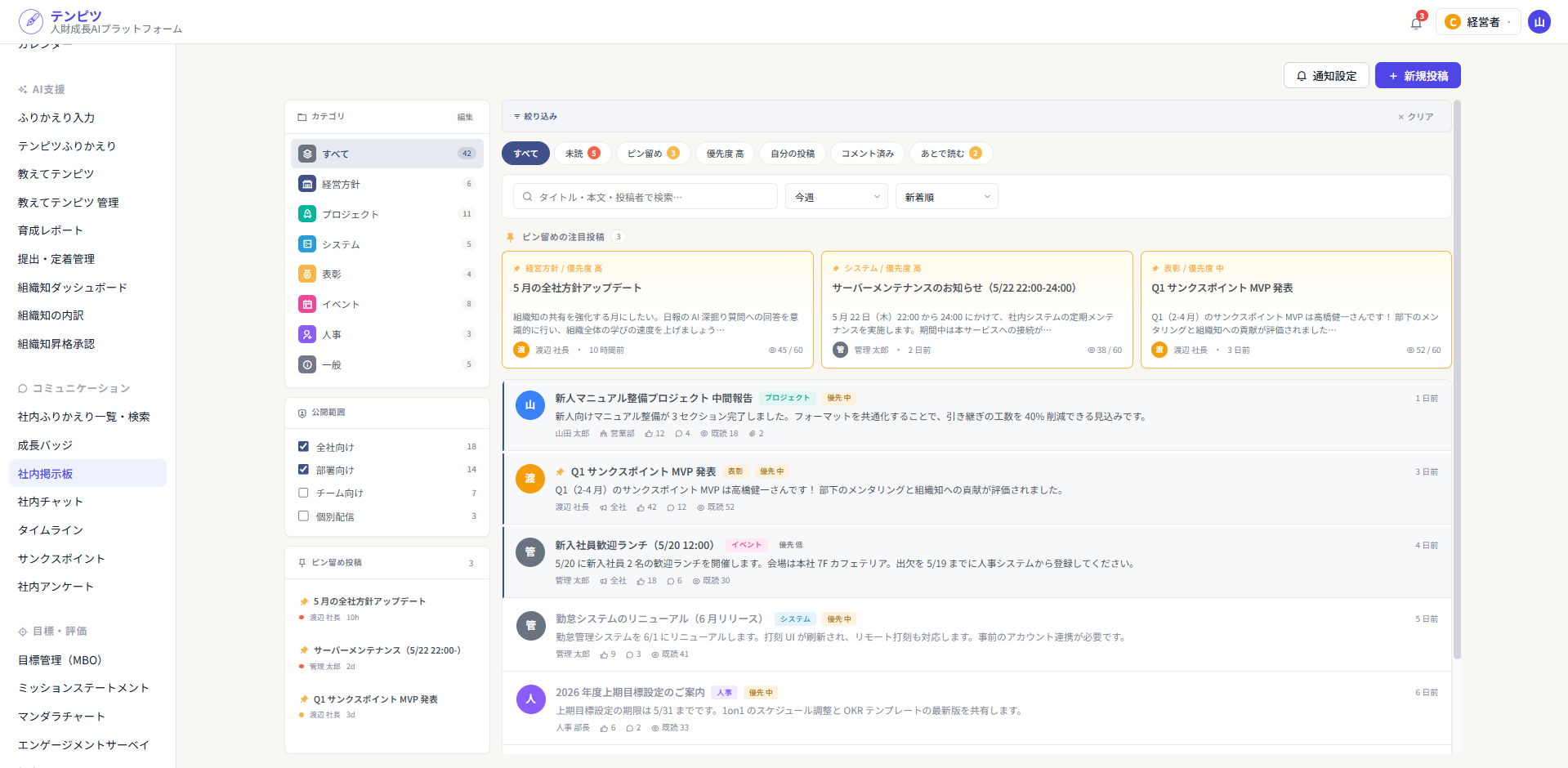1568x768 pixels.
Task: Click 管 avatar of 勤怠システム post
Action: click(x=530, y=626)
